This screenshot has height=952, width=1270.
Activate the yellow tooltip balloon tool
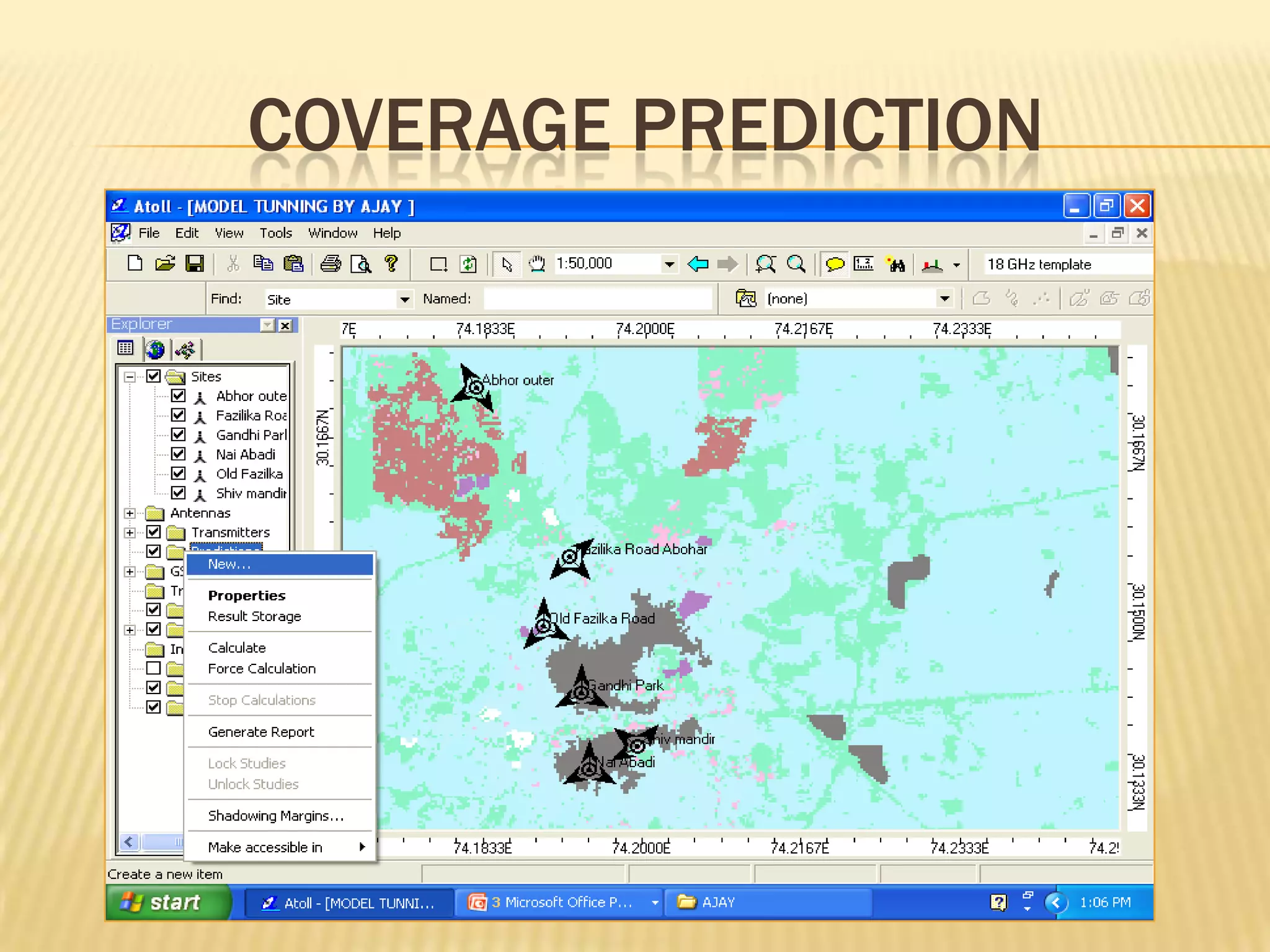click(x=835, y=265)
